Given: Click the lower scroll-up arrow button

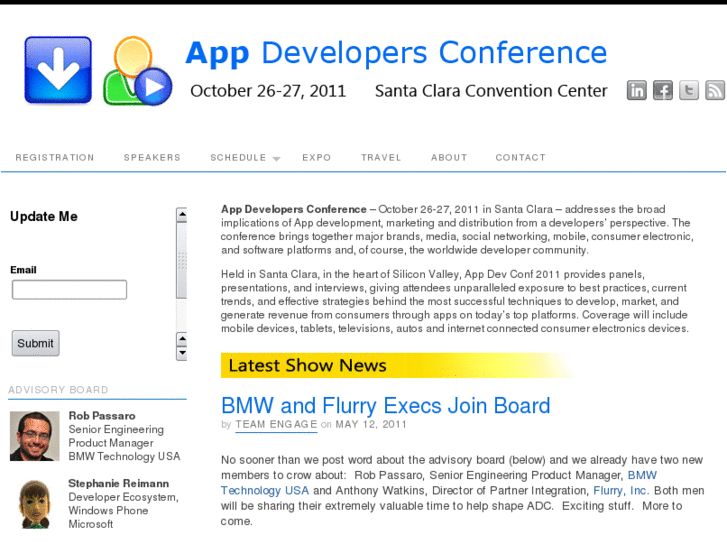Looking at the screenshot, I should point(182,339).
